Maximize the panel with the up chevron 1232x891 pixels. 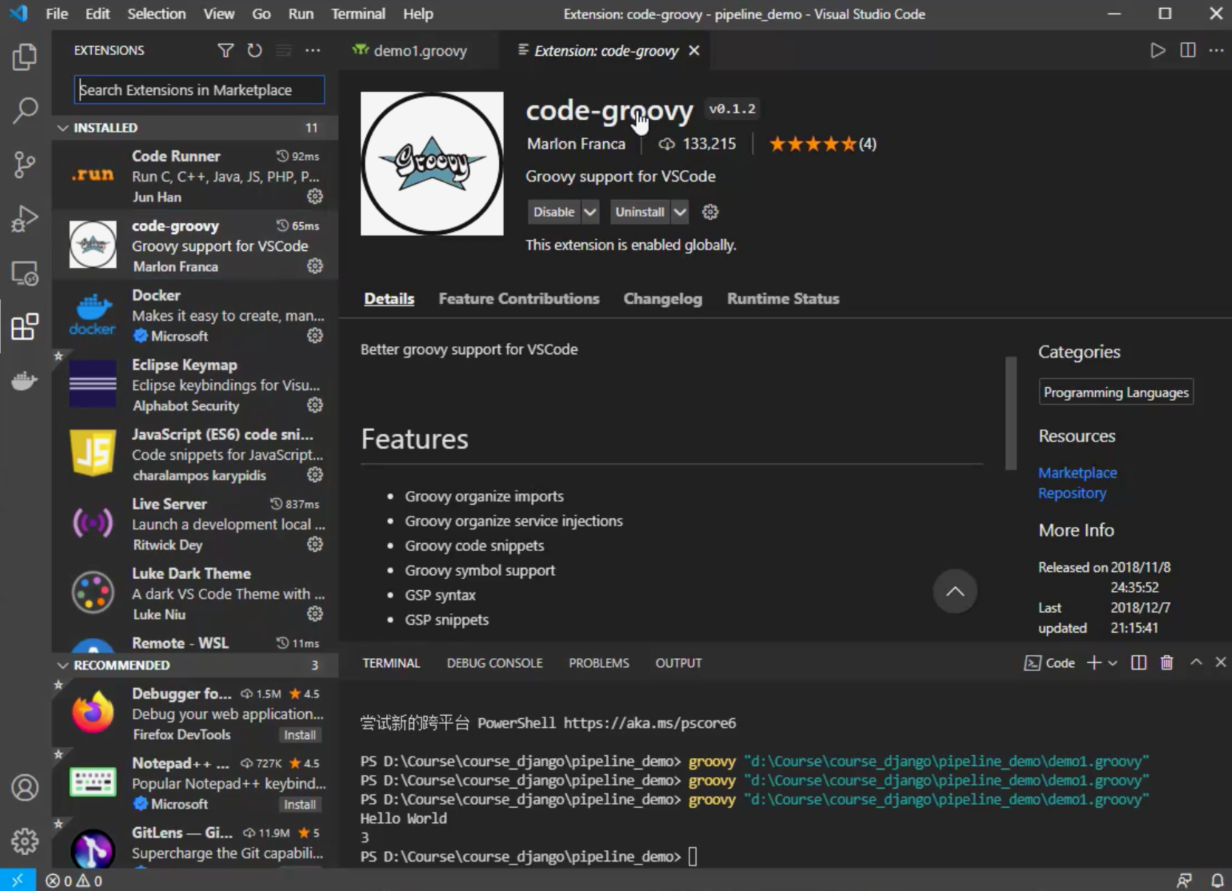(x=1196, y=662)
